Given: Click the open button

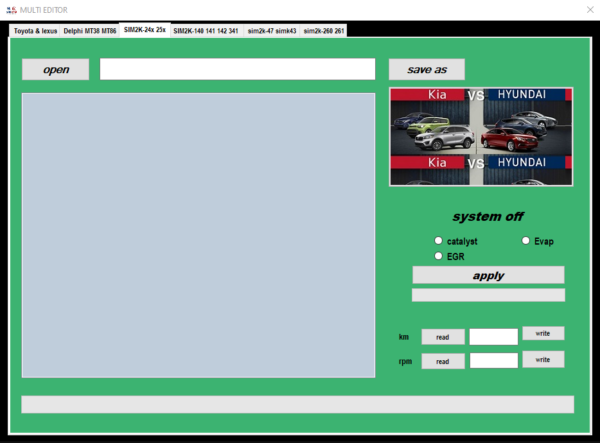Looking at the screenshot, I should (56, 69).
